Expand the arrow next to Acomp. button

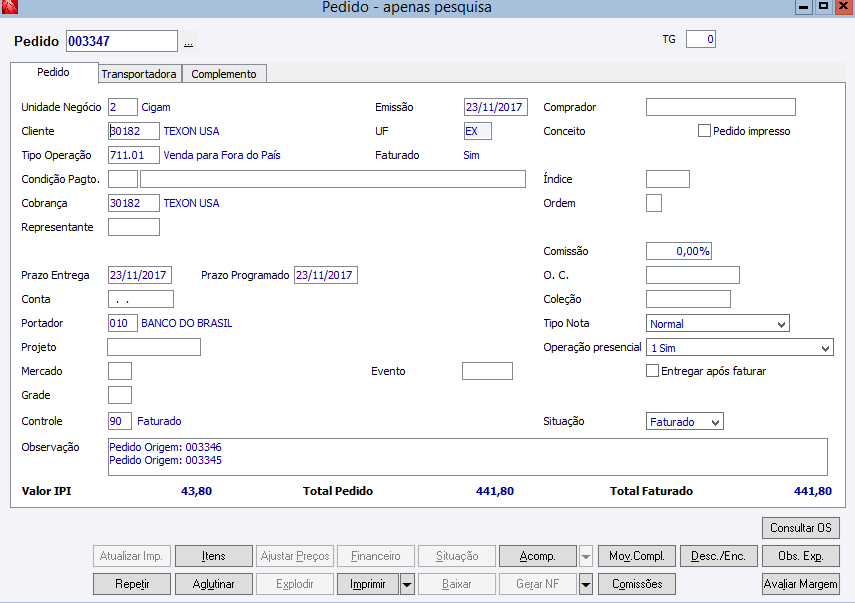click(586, 556)
